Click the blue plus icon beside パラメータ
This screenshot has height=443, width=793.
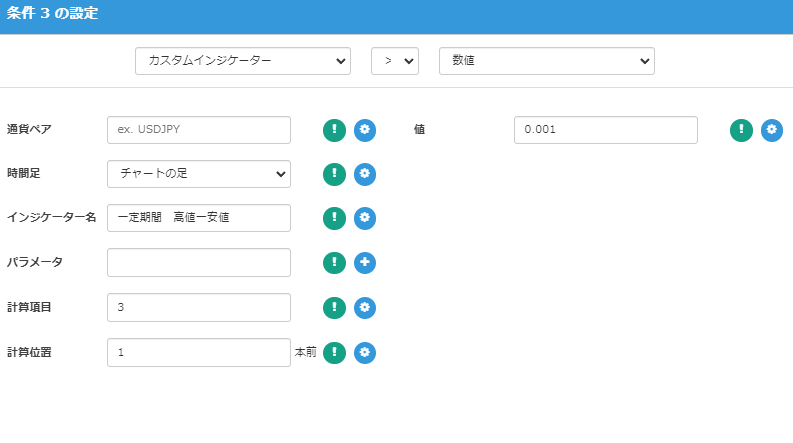click(365, 263)
